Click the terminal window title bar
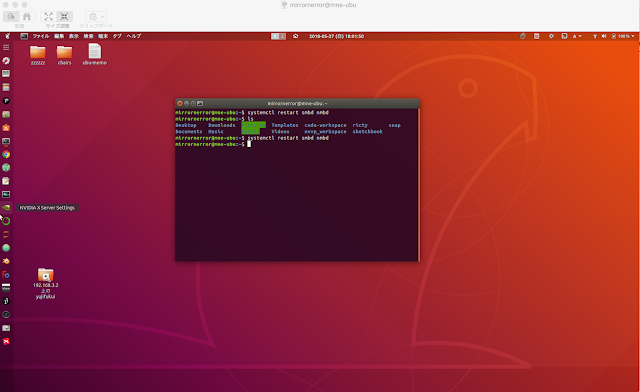 [297, 103]
